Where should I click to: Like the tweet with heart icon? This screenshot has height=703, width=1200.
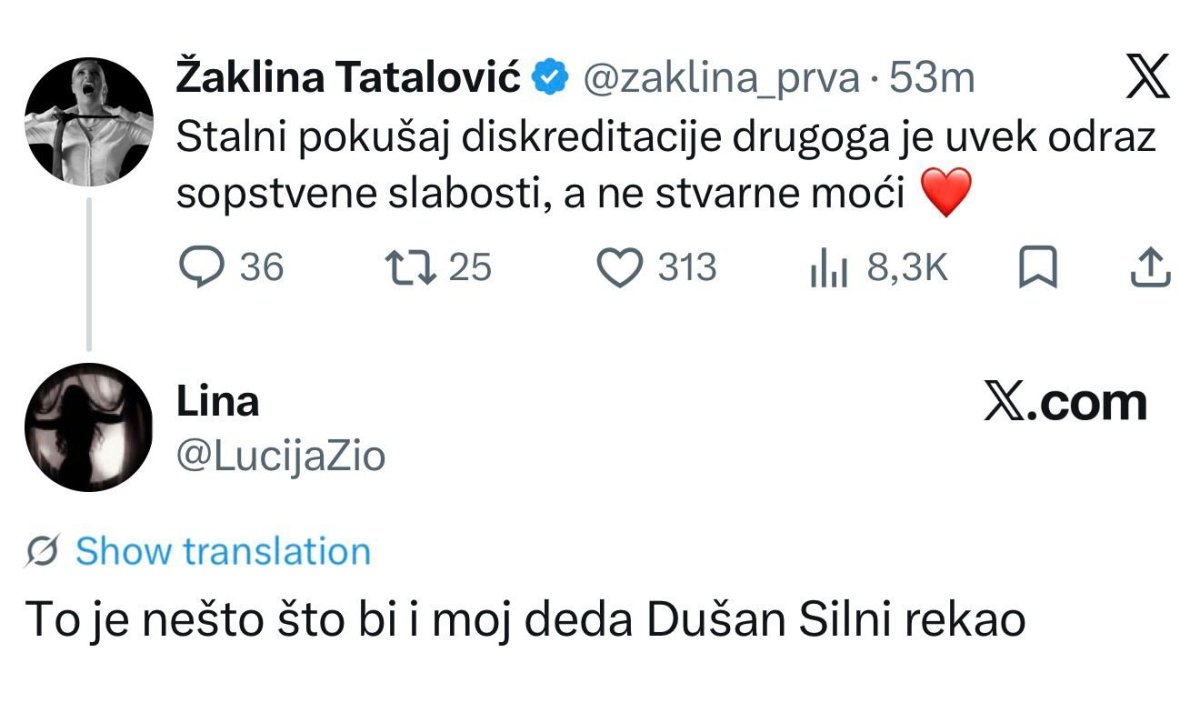pos(618,268)
